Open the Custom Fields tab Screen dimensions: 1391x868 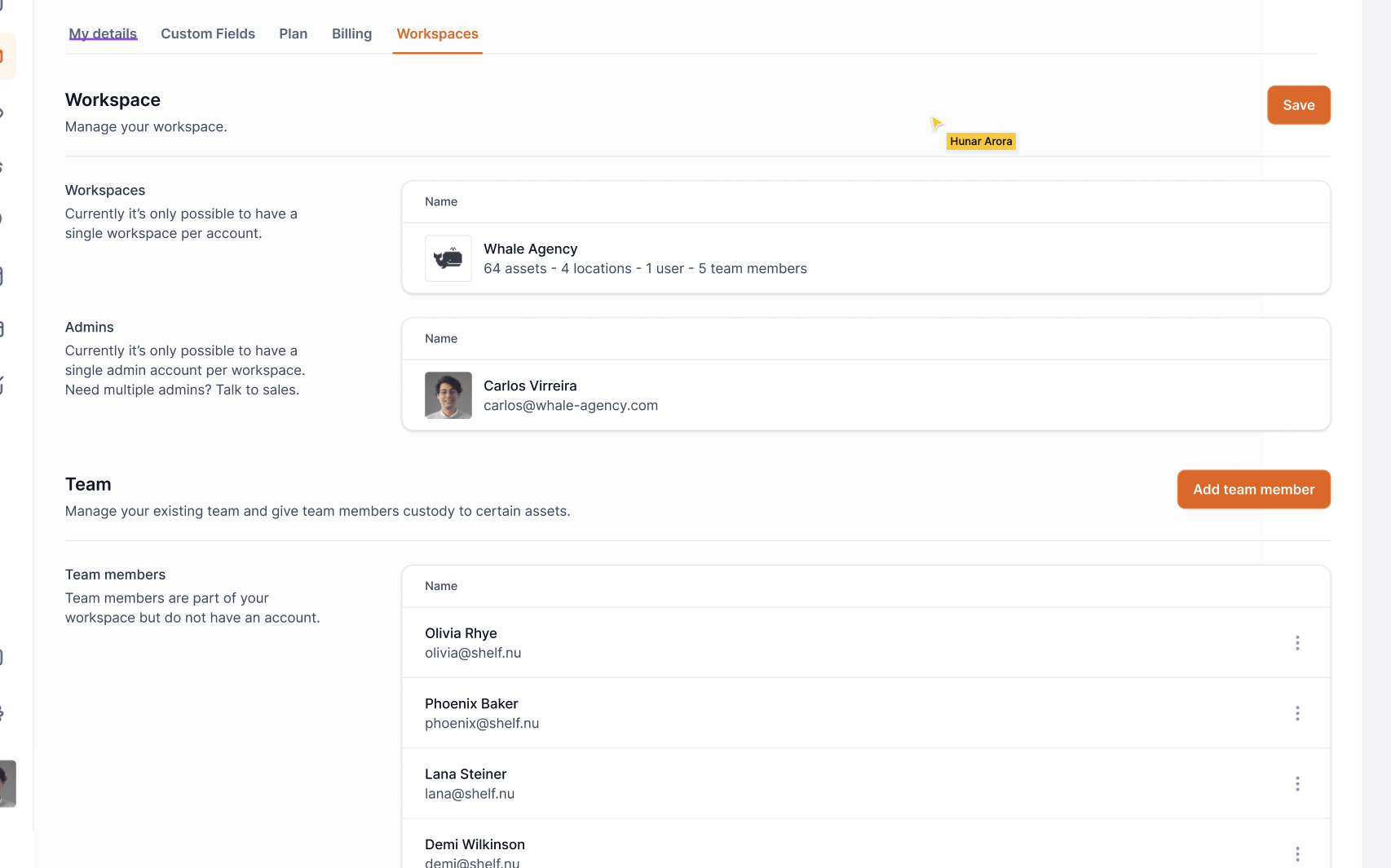pyautogui.click(x=208, y=33)
